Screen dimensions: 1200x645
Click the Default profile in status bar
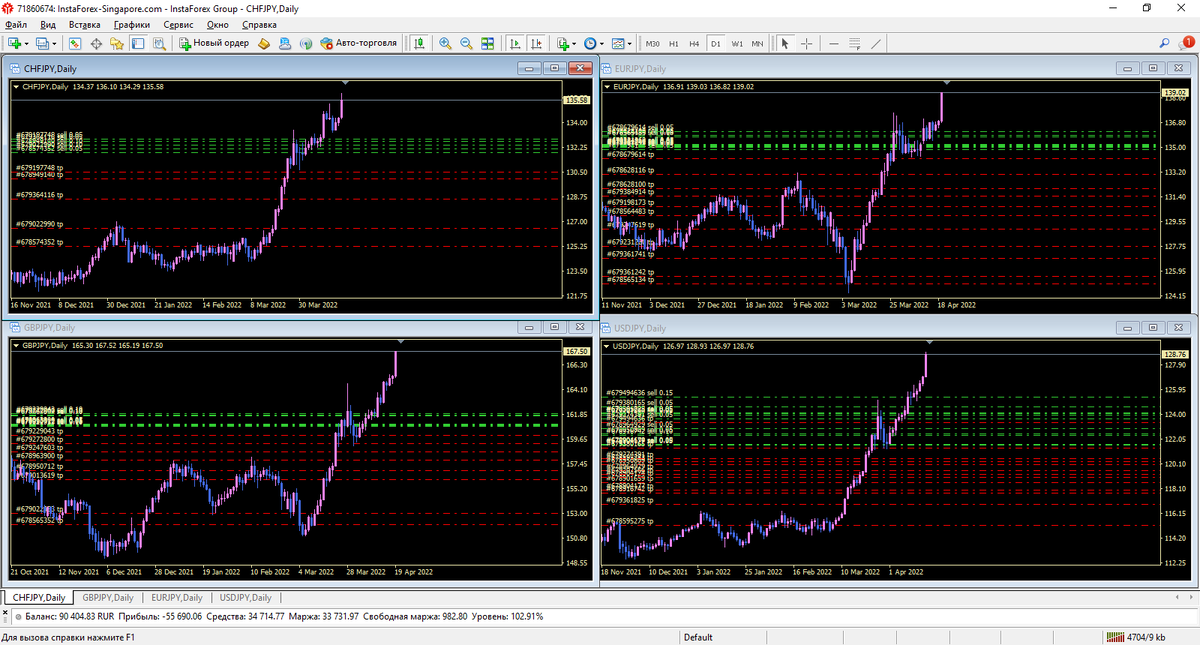coord(698,637)
